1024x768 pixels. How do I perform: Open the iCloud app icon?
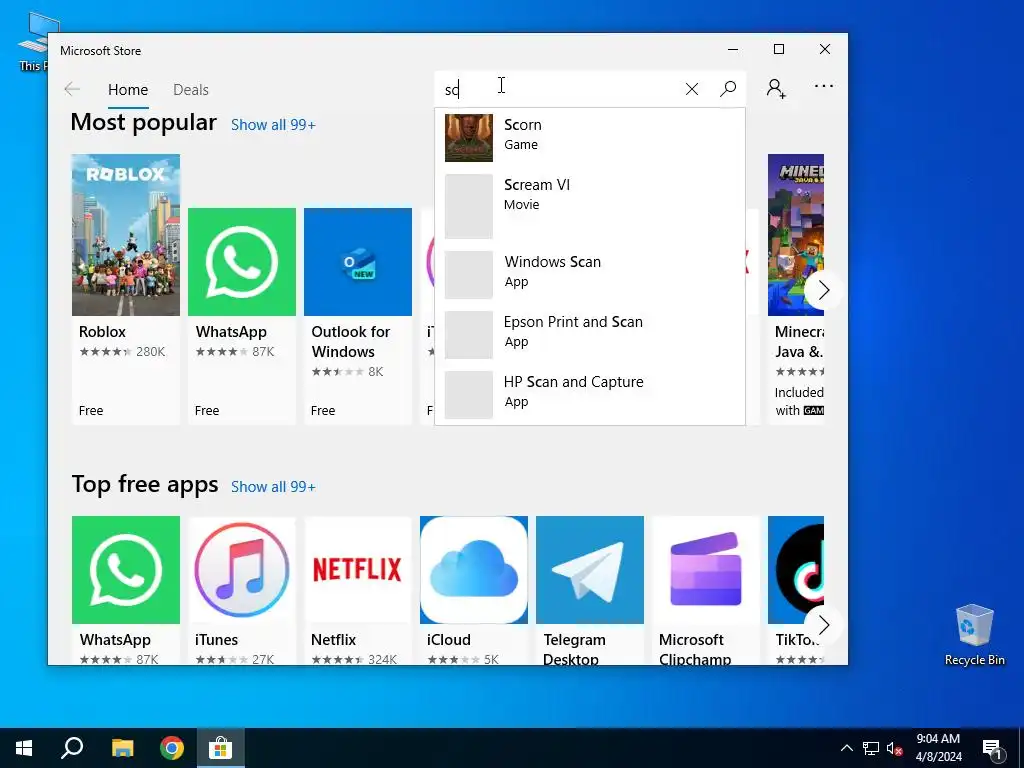tap(473, 570)
